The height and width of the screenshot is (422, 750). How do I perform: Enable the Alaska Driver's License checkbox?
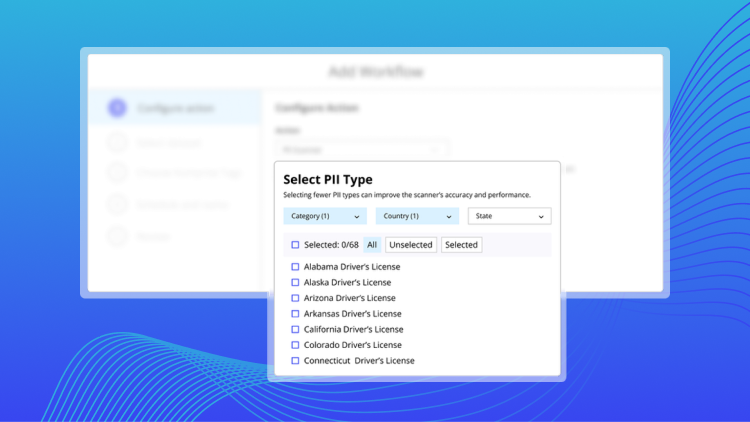(x=295, y=283)
